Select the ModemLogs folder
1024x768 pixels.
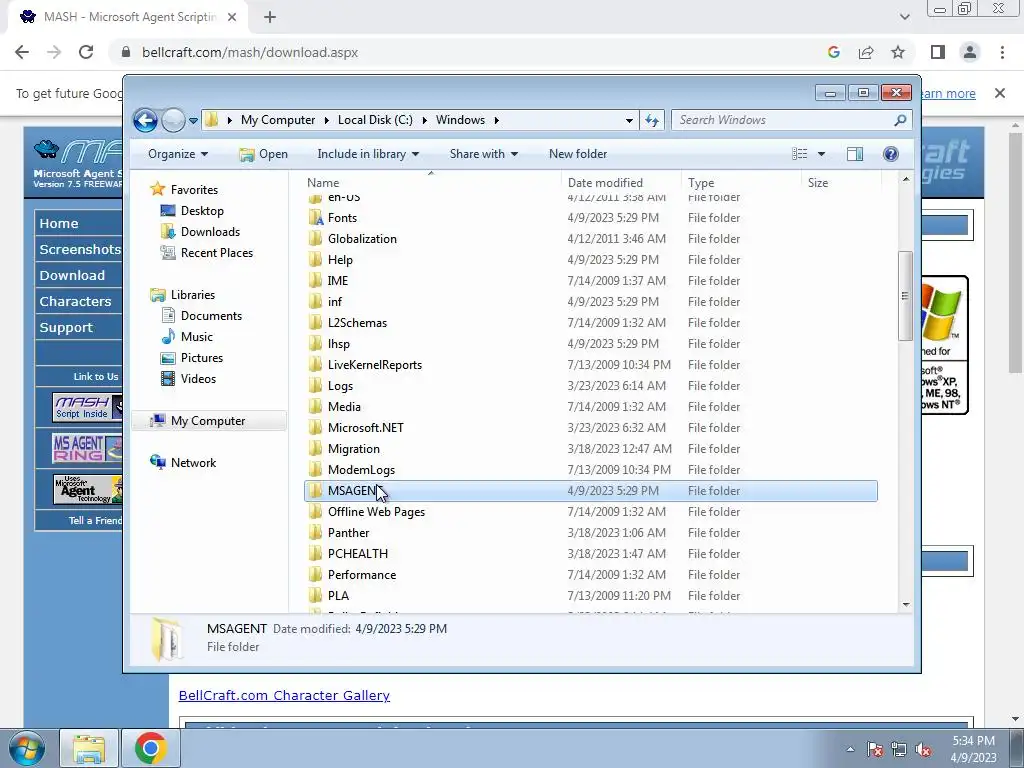tap(590, 470)
